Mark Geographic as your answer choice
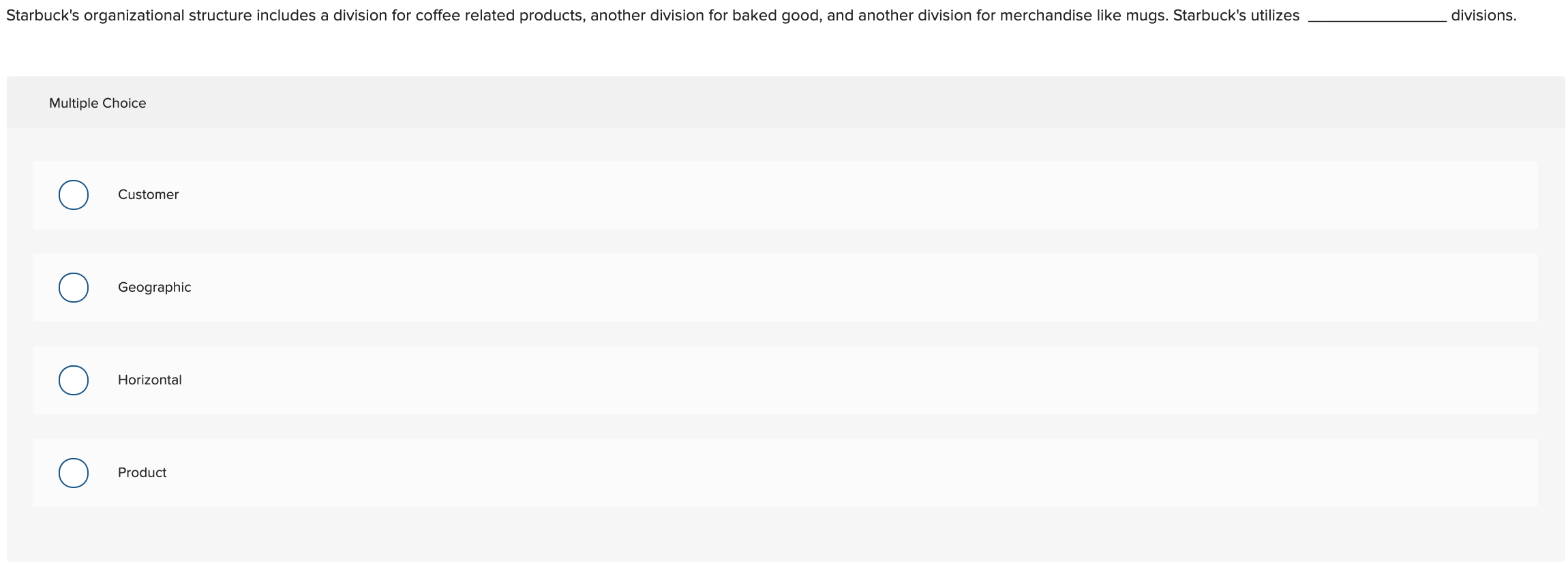This screenshot has height=563, width=1568. point(74,287)
